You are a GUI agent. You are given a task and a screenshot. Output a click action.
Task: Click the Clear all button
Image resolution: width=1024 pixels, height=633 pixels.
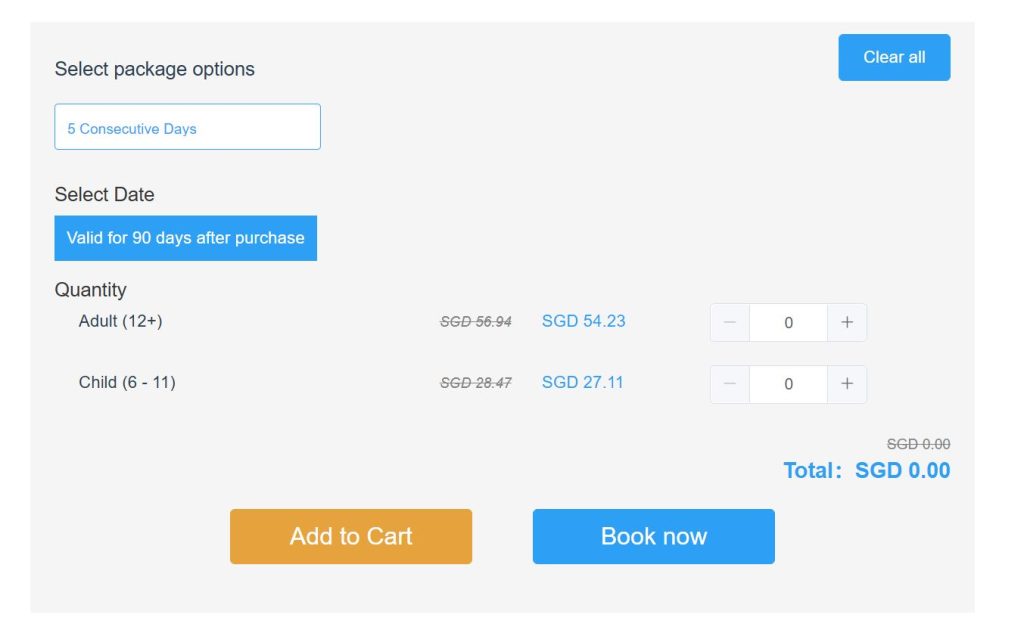pyautogui.click(x=894, y=57)
